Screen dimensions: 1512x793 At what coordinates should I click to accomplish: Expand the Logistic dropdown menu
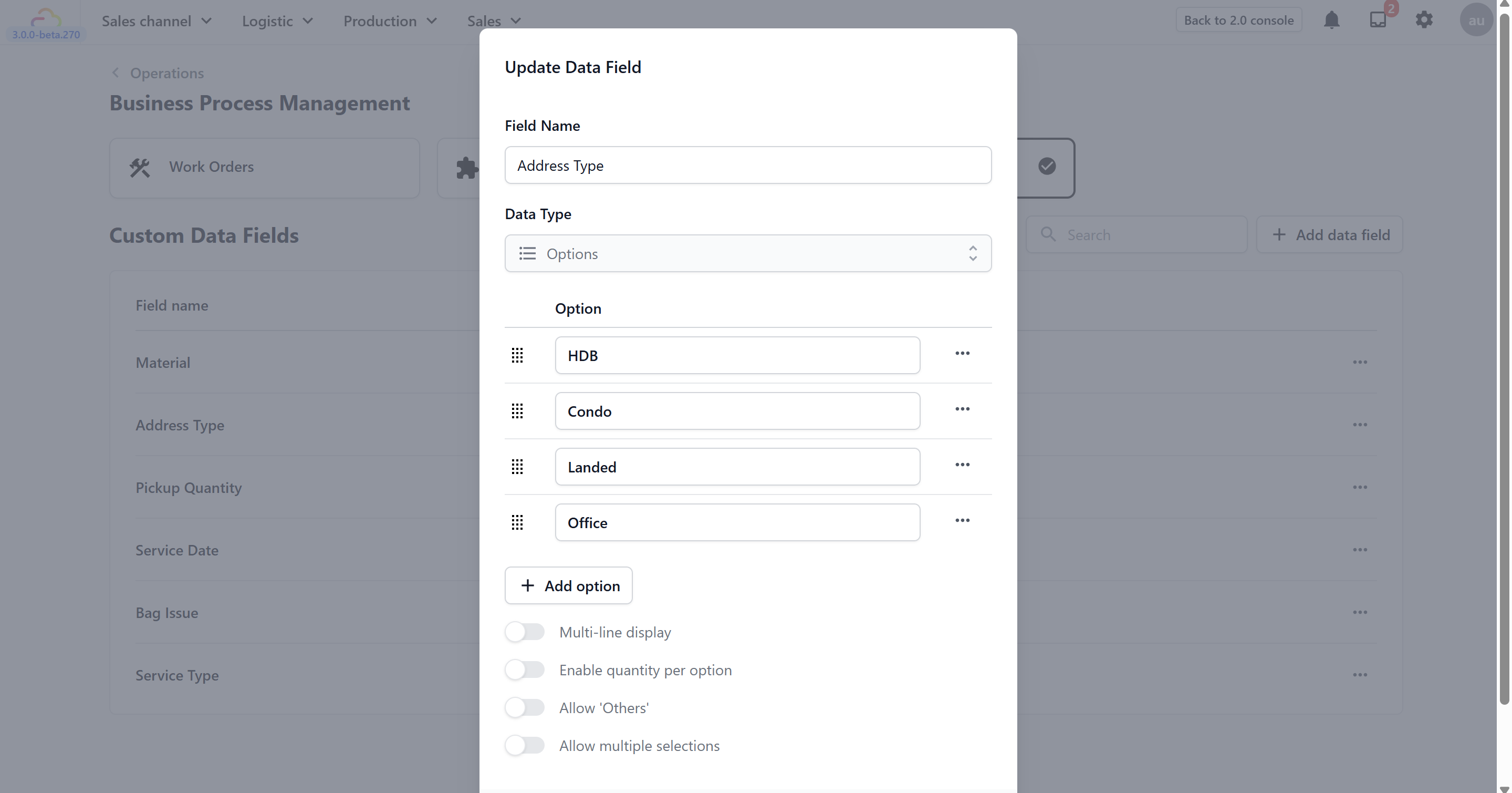(x=277, y=21)
